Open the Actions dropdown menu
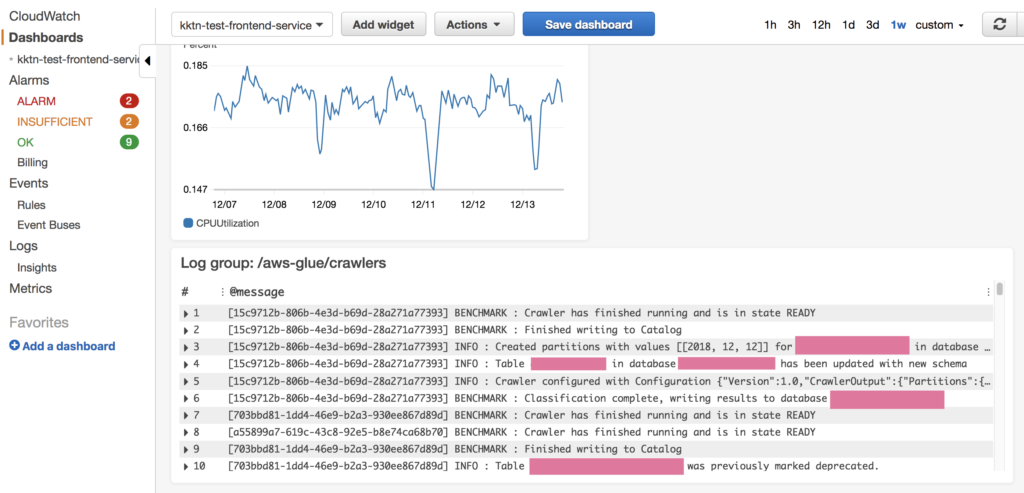This screenshot has height=493, width=1024. (x=474, y=25)
